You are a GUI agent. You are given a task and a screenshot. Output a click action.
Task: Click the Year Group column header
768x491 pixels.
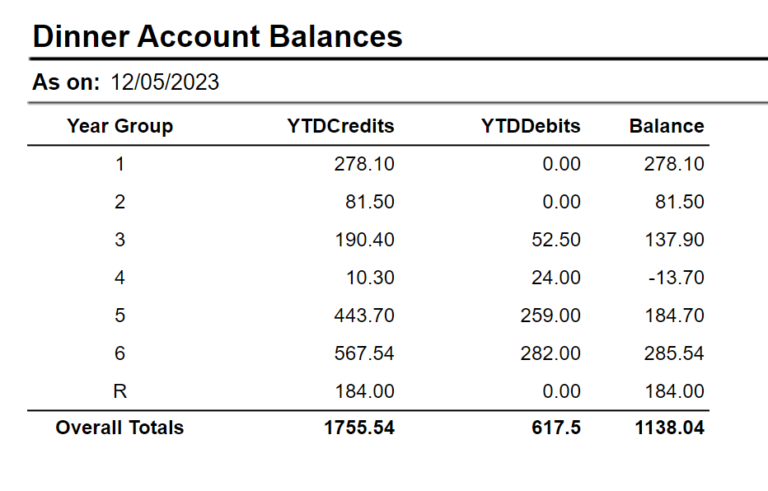pos(119,126)
